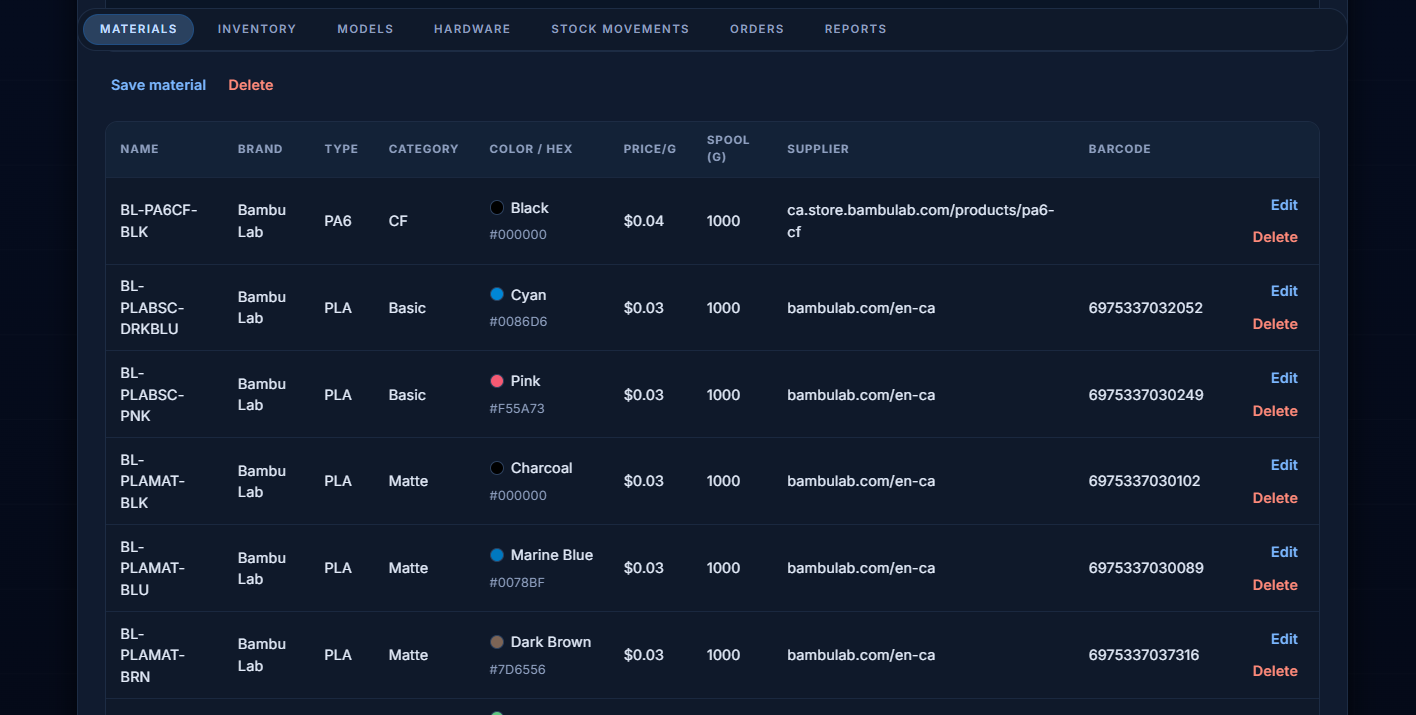Screen dimensions: 1416x715
Task: Click the hex value #0086D6
Action: tap(518, 322)
